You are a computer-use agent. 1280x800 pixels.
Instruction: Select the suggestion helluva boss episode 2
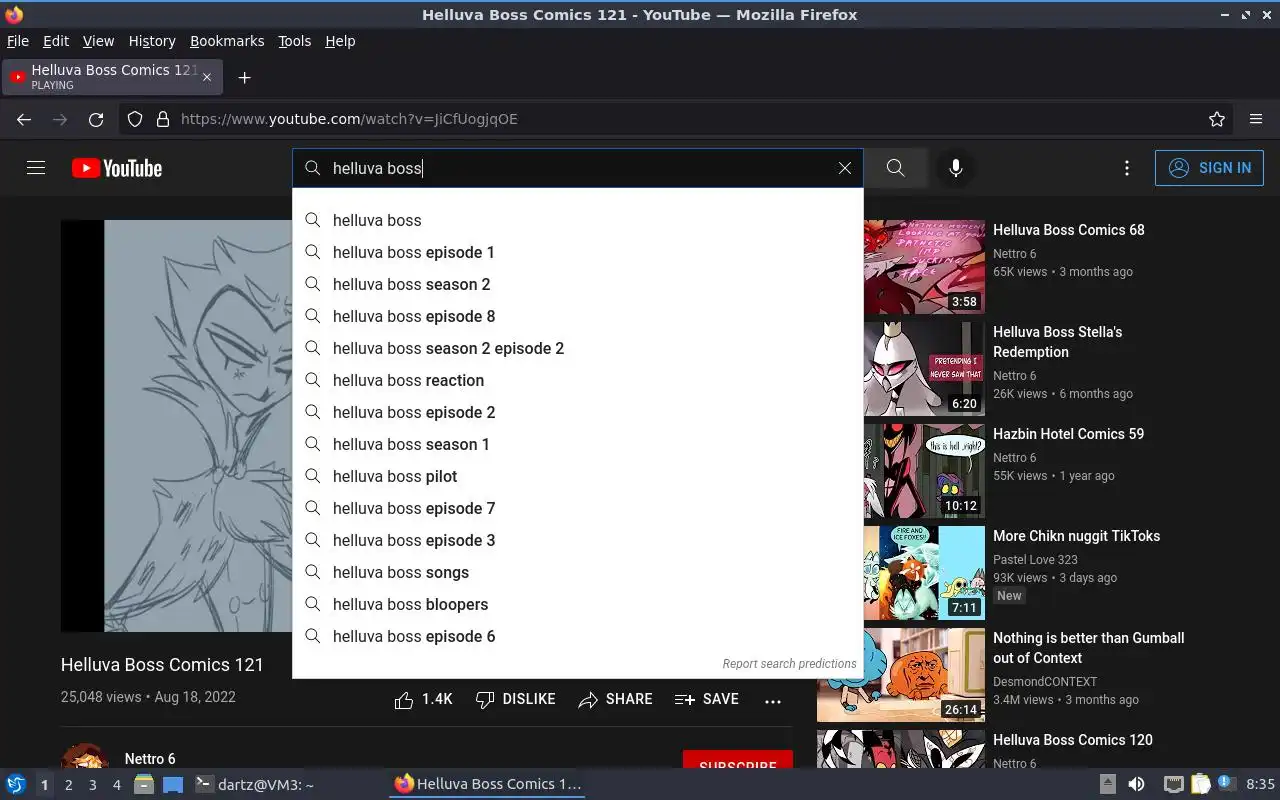tap(578, 412)
